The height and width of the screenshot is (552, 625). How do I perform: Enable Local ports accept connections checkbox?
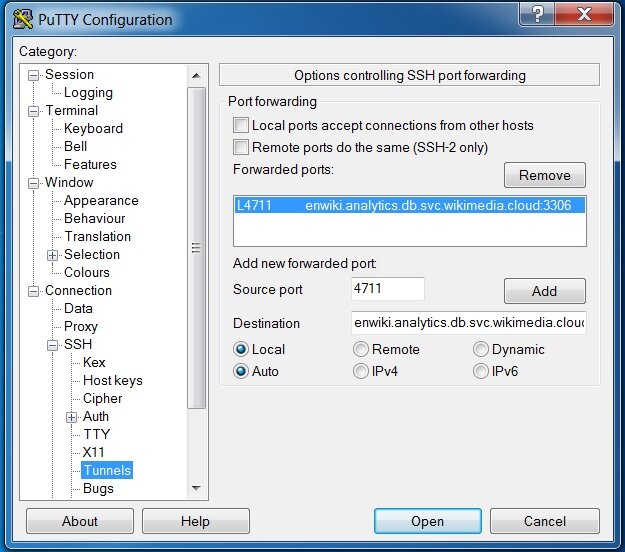241,125
